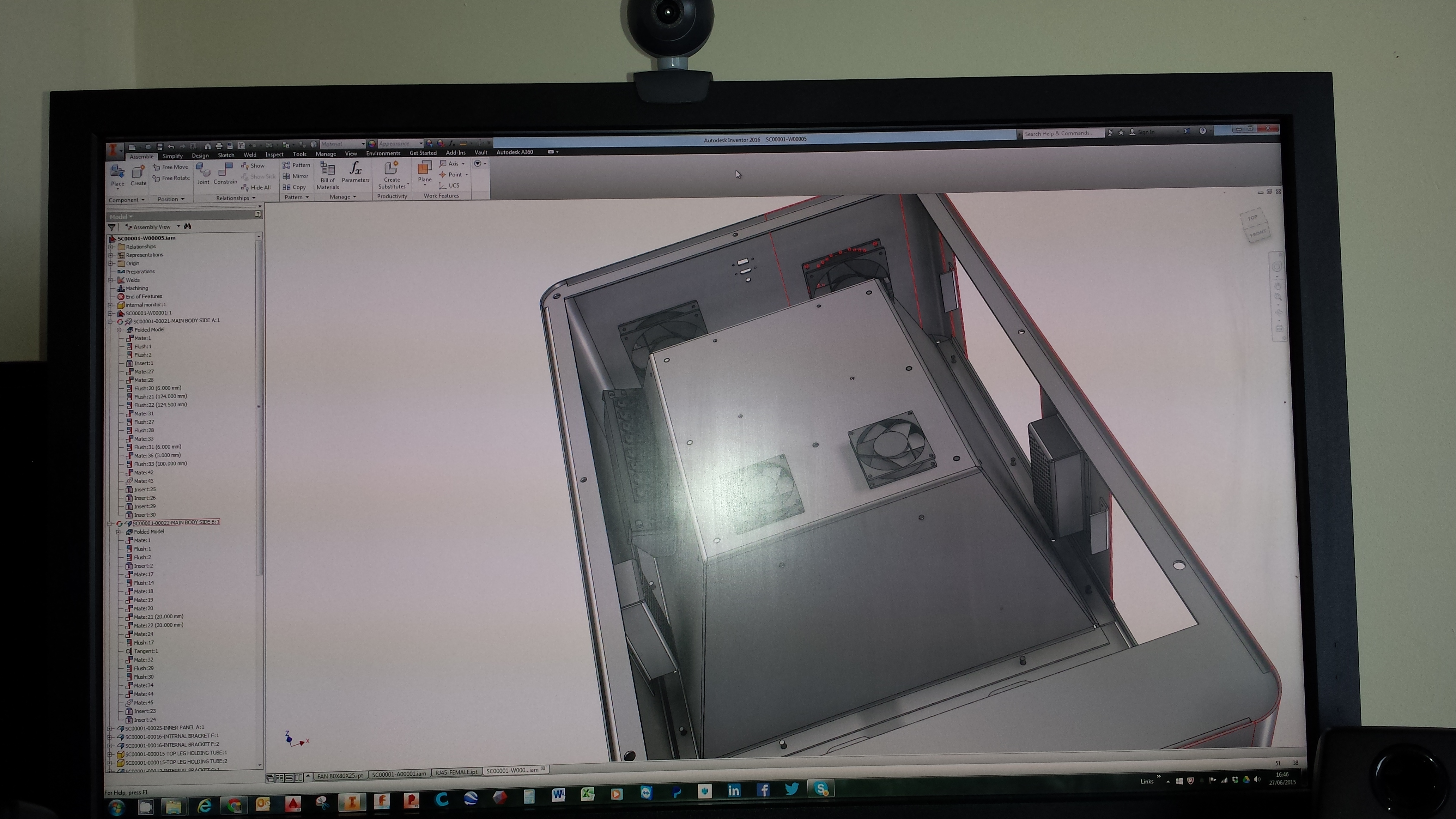Image resolution: width=1456 pixels, height=819 pixels.
Task: Expand the Relationships folder in browser
Action: (111, 247)
